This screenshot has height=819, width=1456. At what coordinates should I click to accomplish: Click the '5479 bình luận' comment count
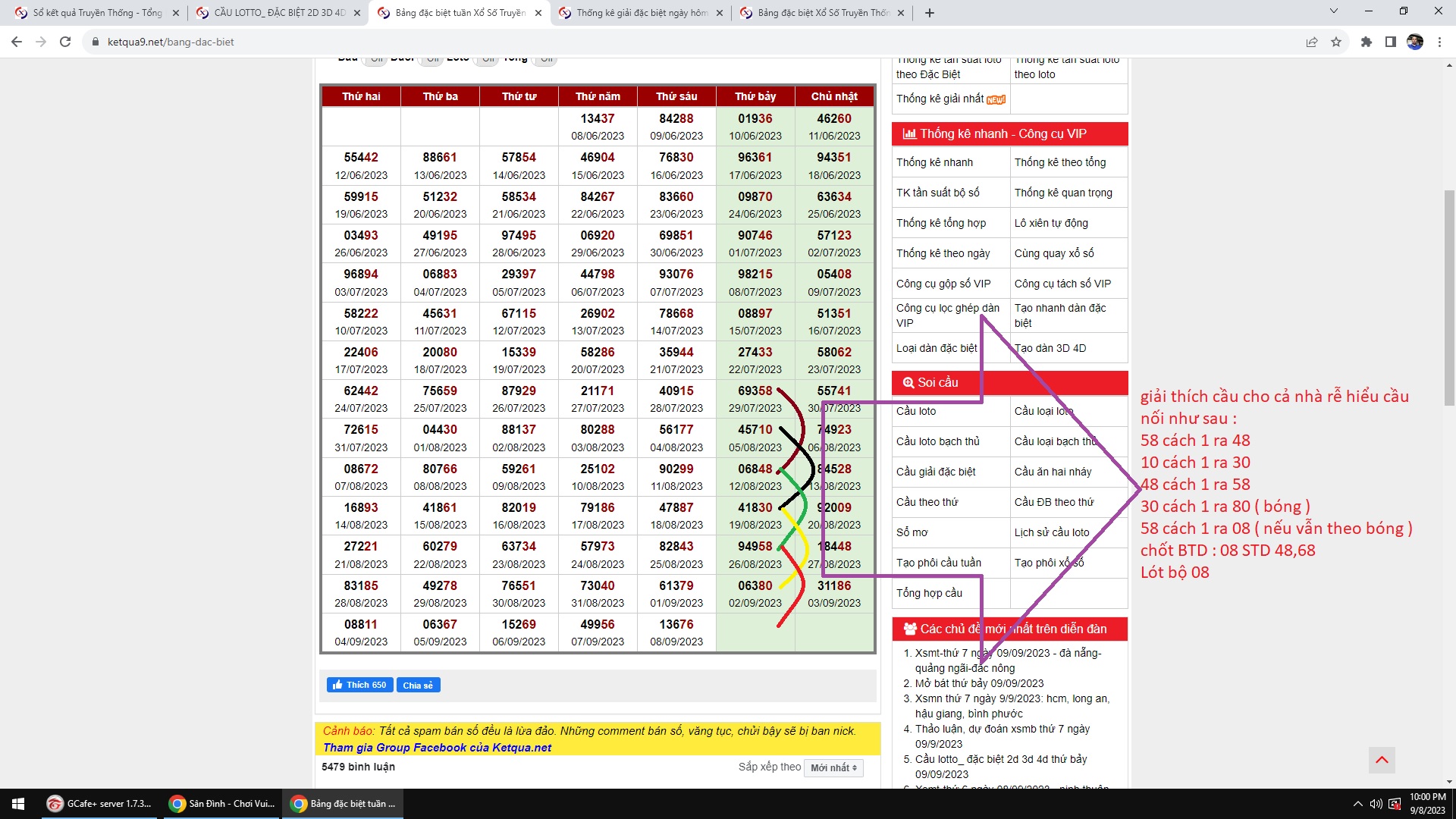click(358, 767)
